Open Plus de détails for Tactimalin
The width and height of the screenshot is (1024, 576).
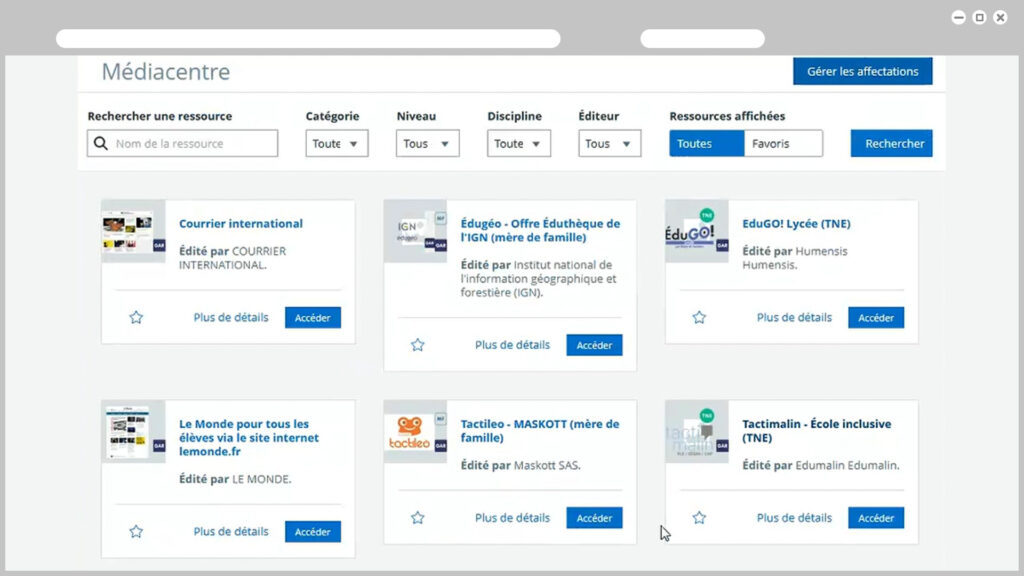tap(794, 518)
